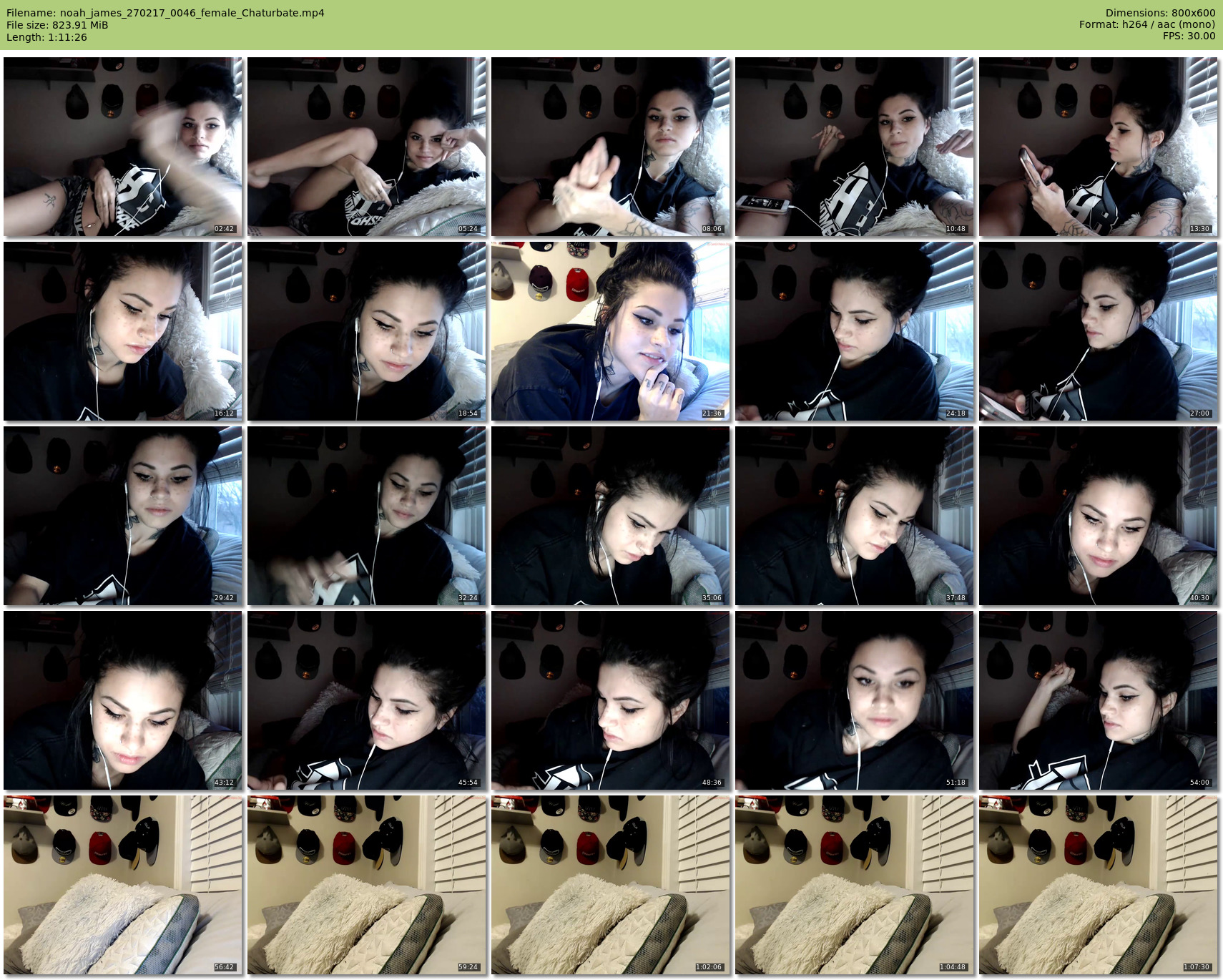
Task: Click the 'File size: 823.91 MiB' text
Action: tap(57, 25)
